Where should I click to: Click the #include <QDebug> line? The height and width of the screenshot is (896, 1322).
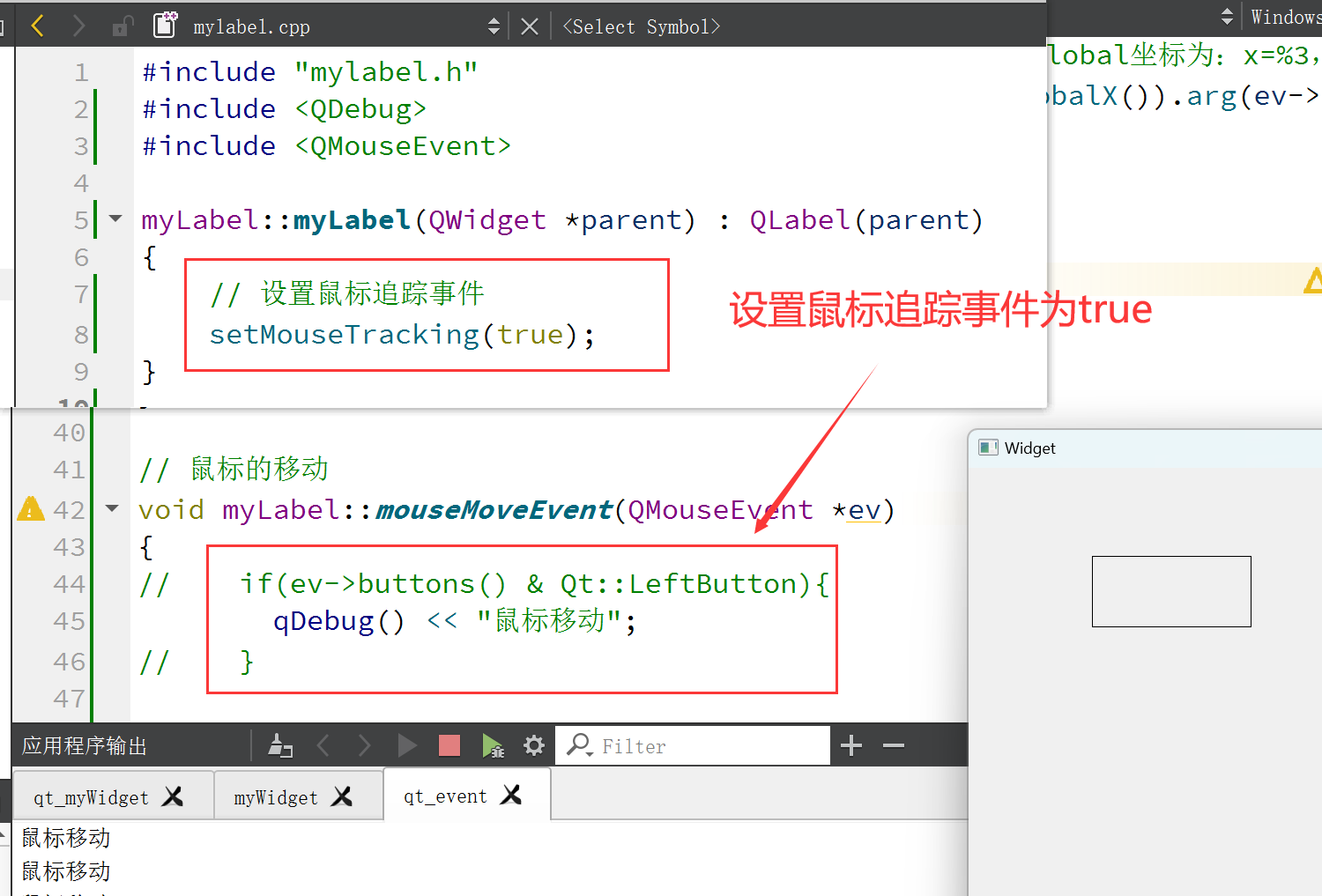click(285, 109)
